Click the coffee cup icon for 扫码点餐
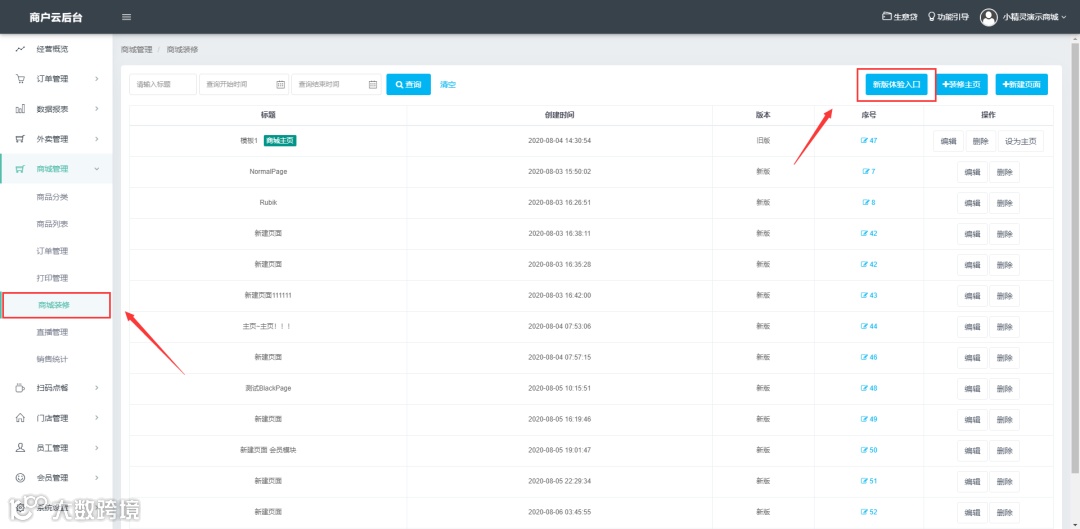Screen dimensions: 1080x529 (x=21, y=388)
